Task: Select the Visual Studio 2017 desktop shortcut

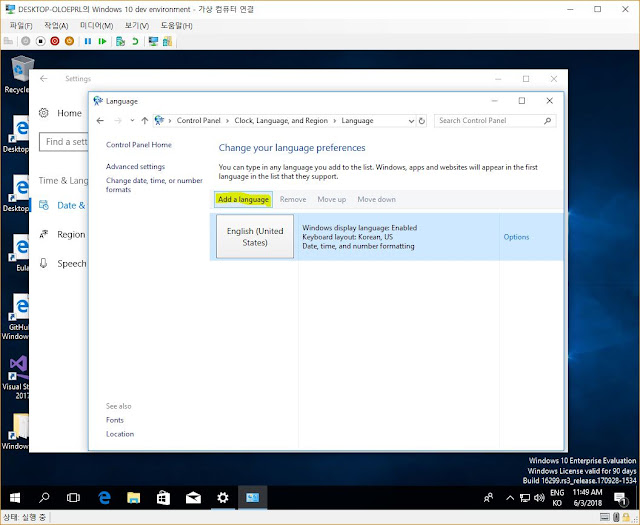Action: coord(16,378)
